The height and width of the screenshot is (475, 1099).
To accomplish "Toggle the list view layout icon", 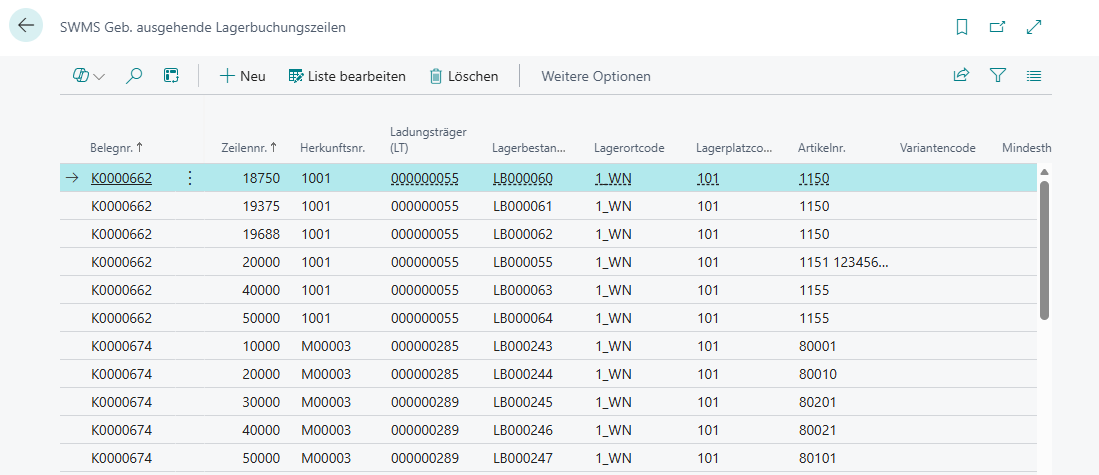I will pyautogui.click(x=1034, y=76).
